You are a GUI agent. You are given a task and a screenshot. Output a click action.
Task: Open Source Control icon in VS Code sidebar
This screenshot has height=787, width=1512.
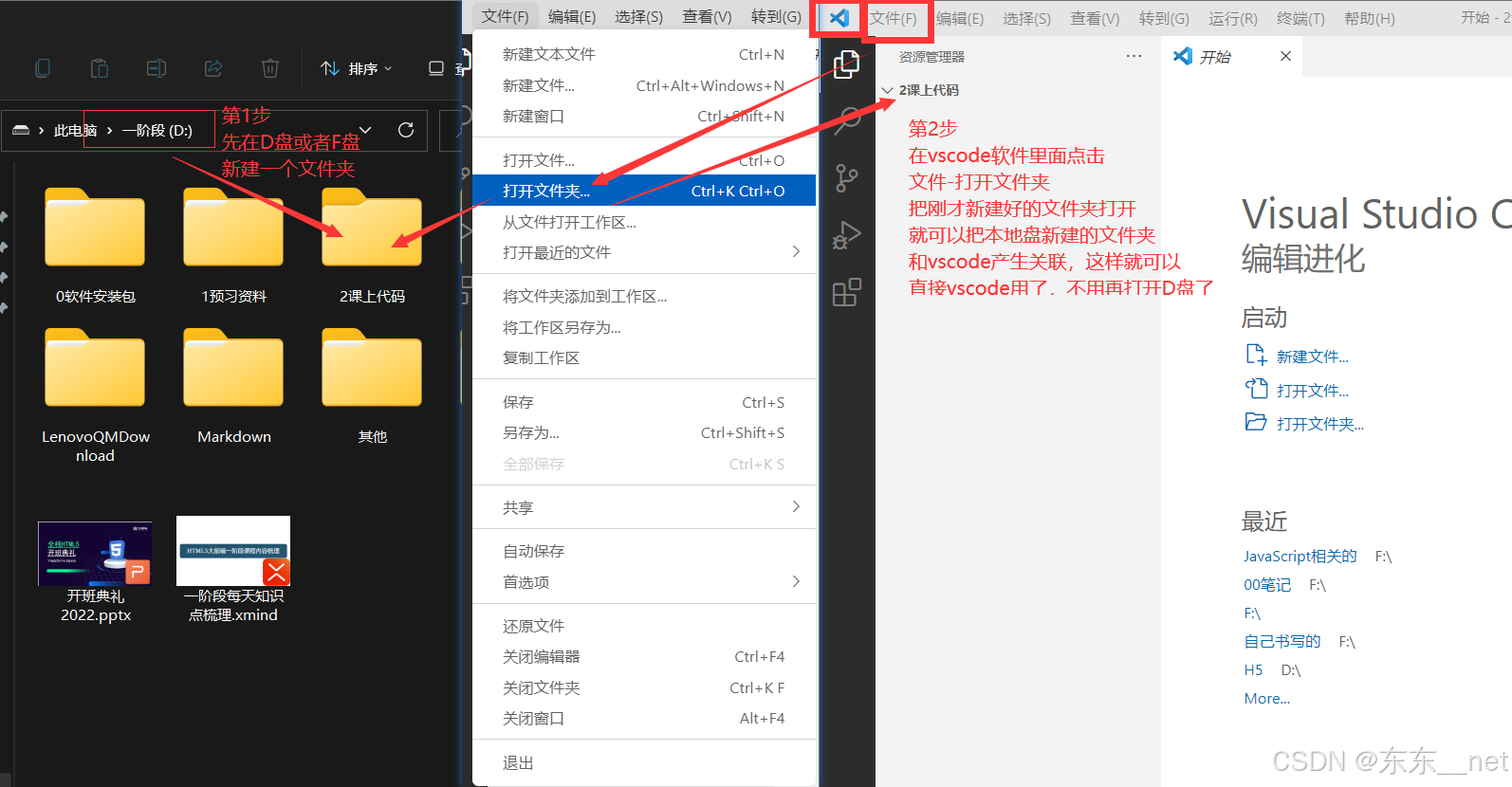(846, 178)
